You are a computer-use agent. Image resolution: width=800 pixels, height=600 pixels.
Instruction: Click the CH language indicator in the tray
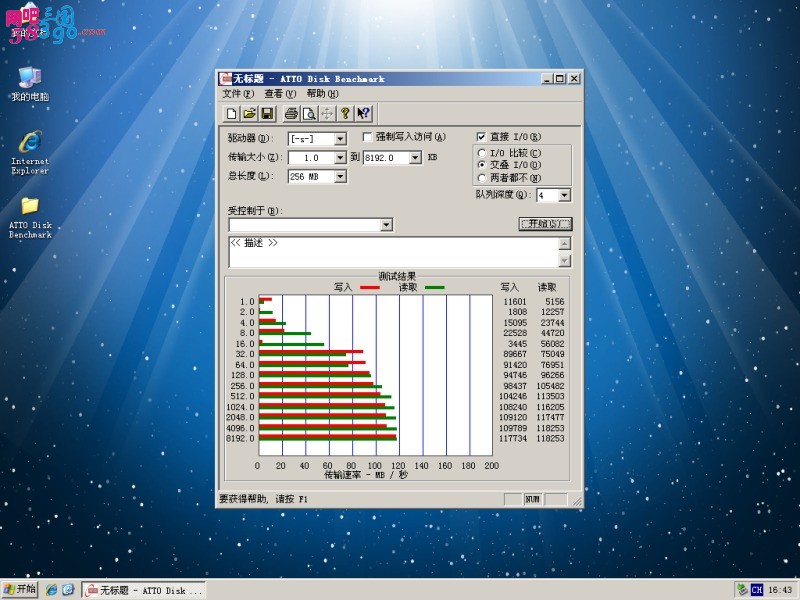[x=757, y=590]
